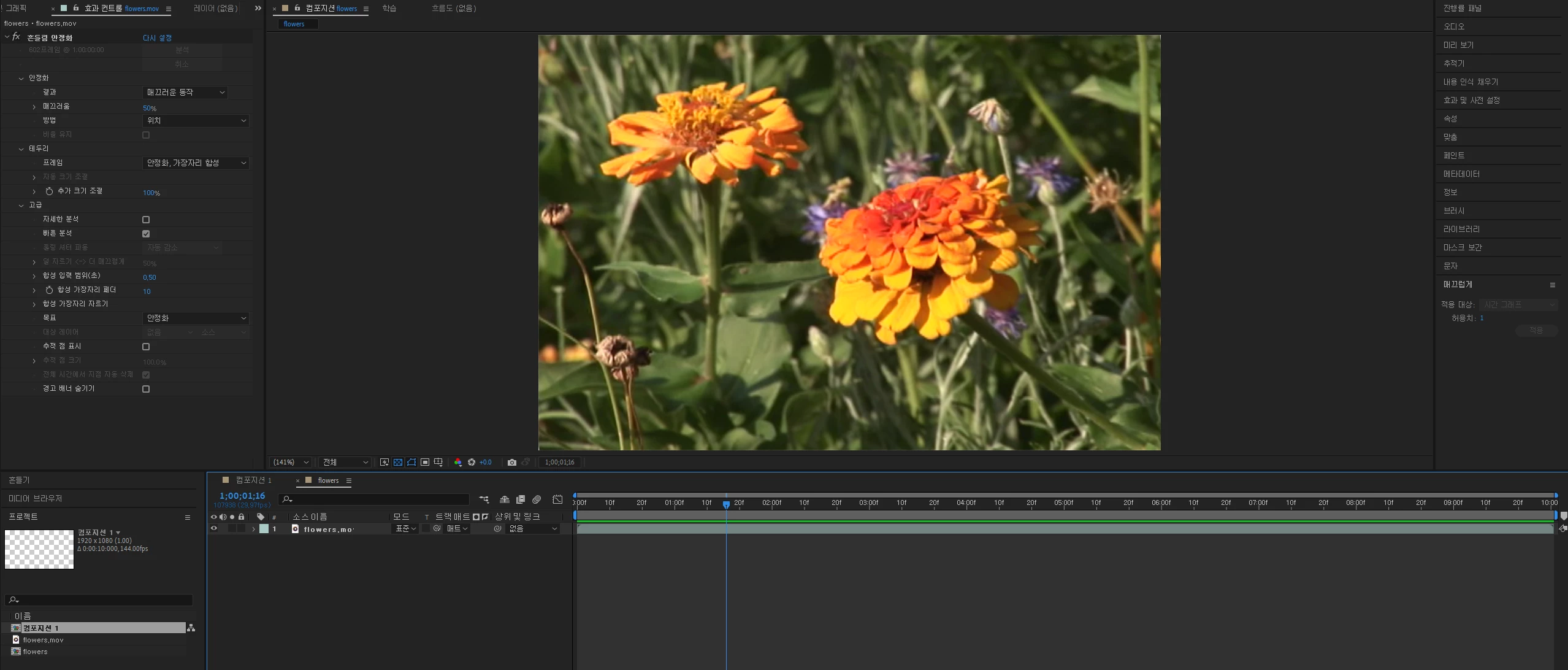Toggle the transparency grid icon in viewer
1568x670 pixels.
tap(398, 463)
